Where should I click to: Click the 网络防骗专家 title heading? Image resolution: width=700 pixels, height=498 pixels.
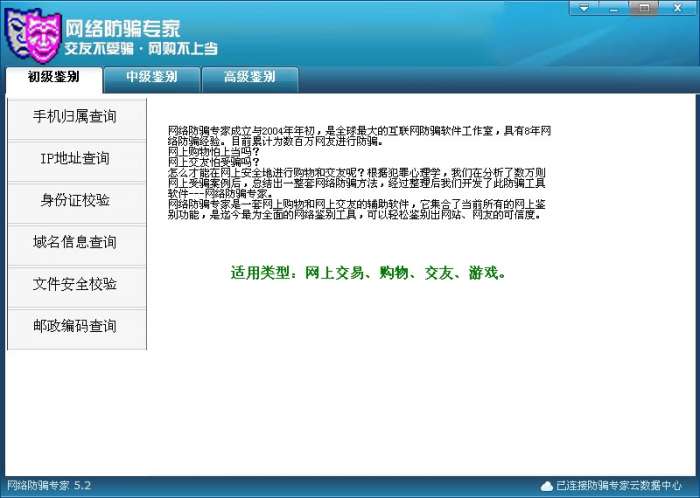coord(123,29)
